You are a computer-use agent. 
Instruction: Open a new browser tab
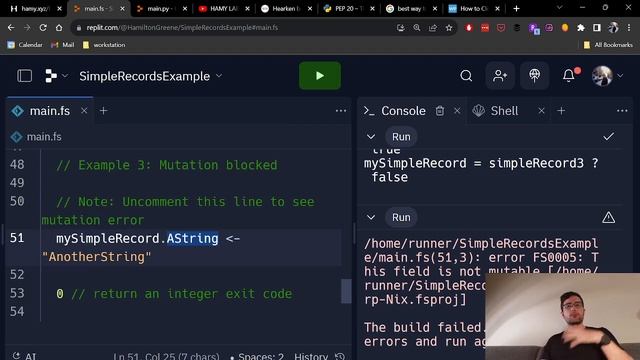click(516, 9)
